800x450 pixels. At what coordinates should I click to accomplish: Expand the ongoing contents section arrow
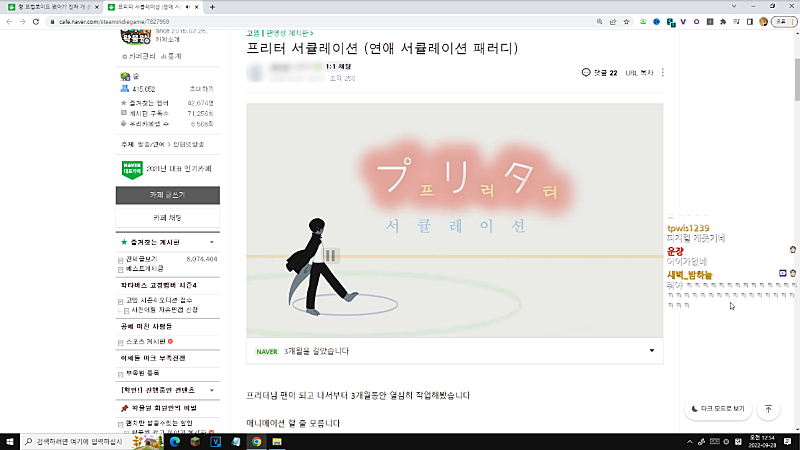pos(212,390)
